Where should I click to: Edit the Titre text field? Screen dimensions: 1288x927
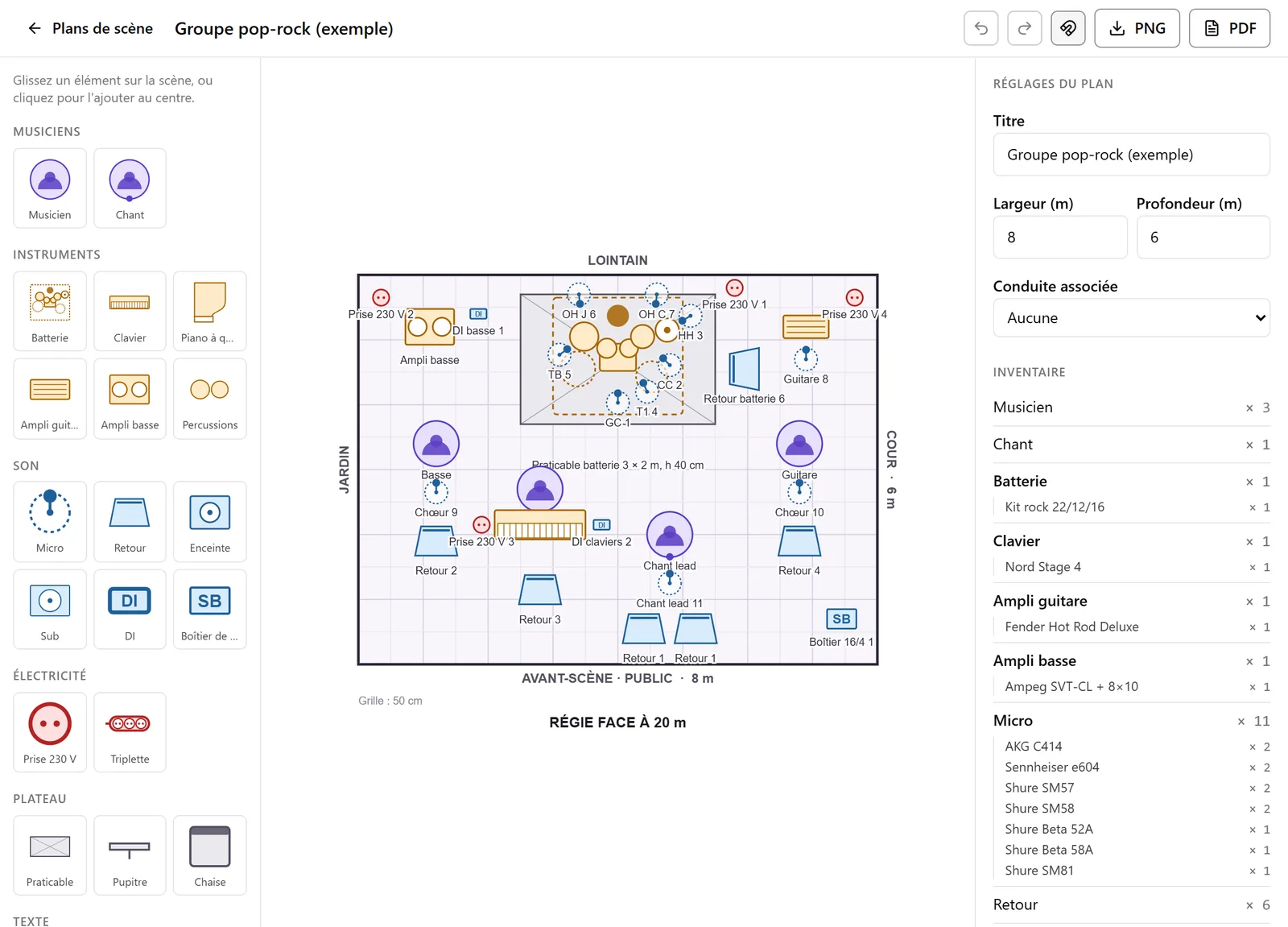[x=1131, y=155]
